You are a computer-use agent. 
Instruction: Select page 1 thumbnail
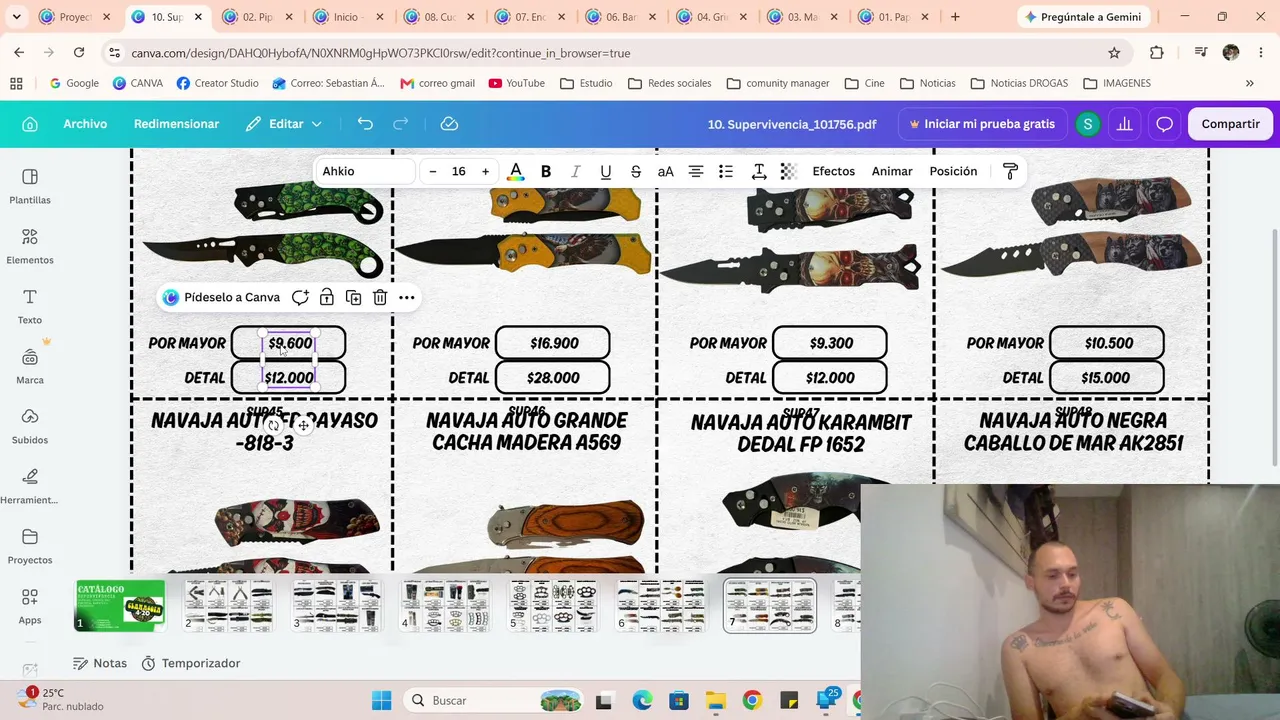[120, 606]
